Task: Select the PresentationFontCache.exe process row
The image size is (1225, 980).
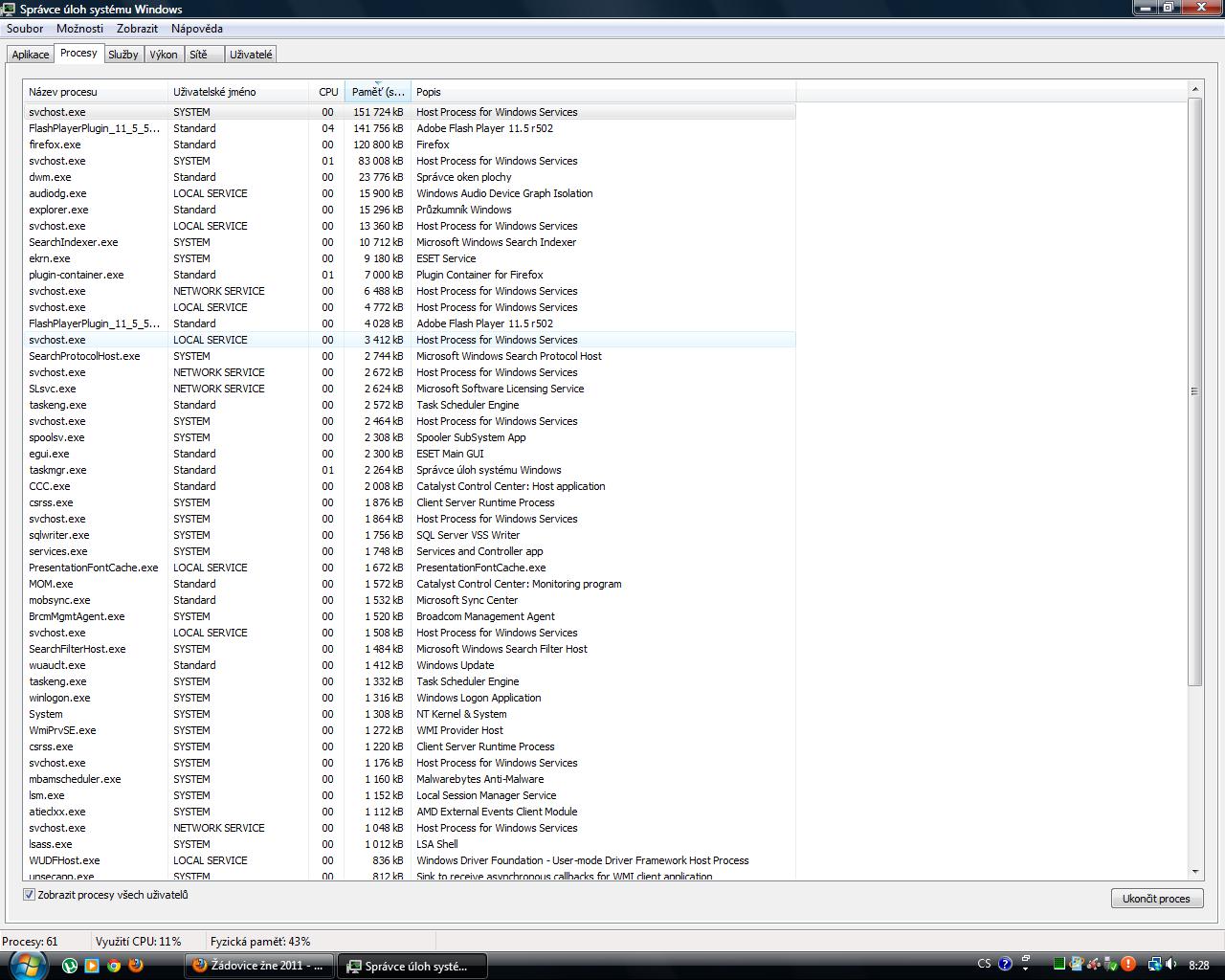Action: 410,568
